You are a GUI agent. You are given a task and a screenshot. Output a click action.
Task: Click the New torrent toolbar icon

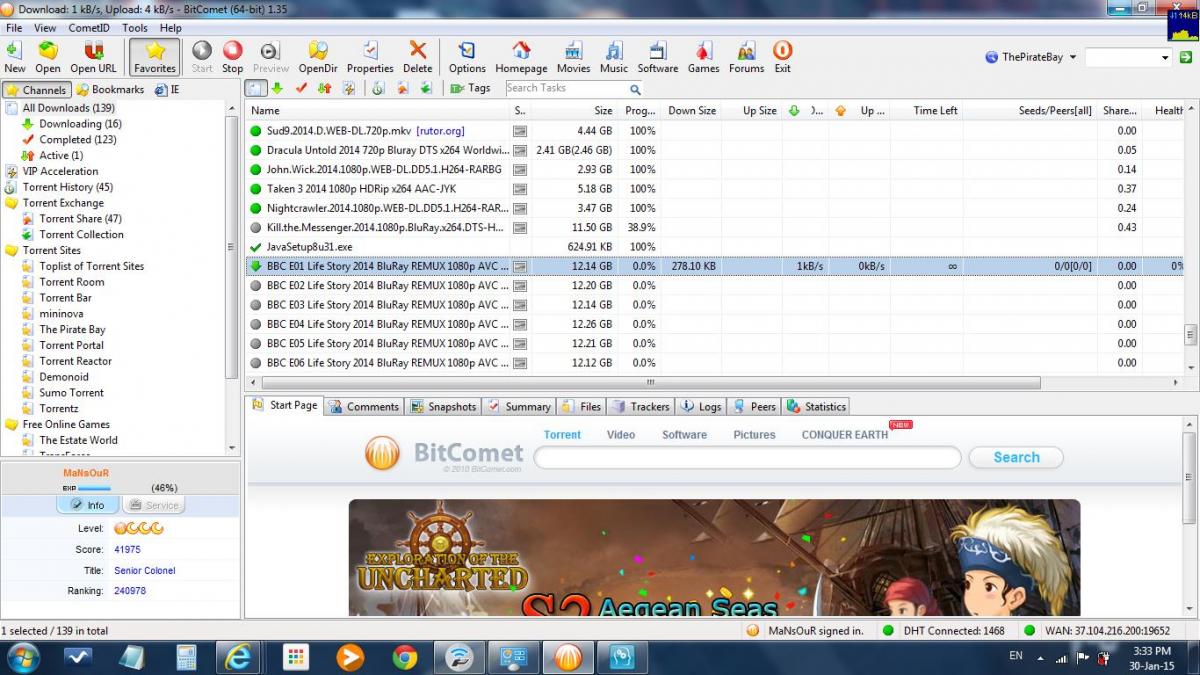click(x=15, y=56)
